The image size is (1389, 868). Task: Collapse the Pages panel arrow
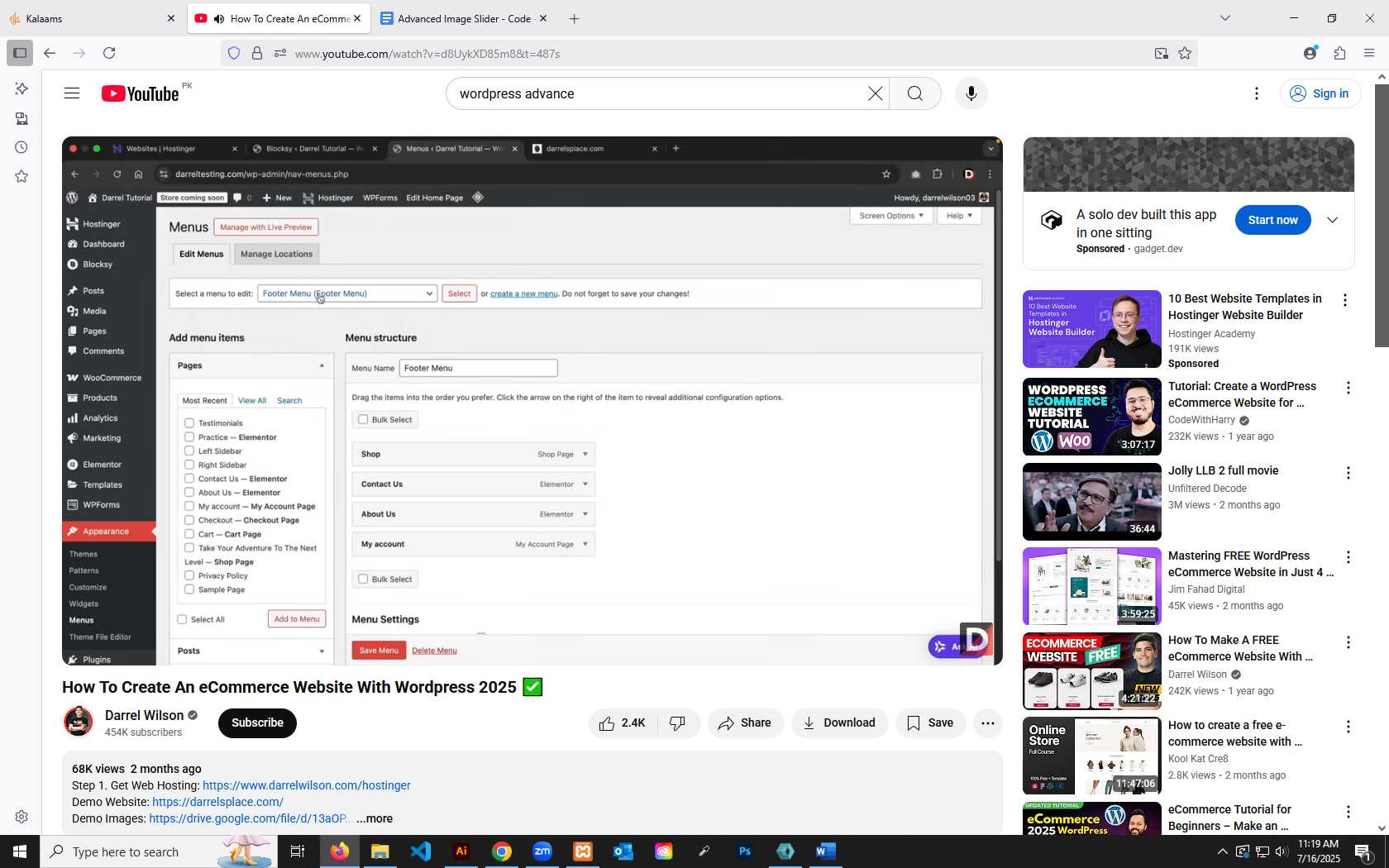[322, 365]
